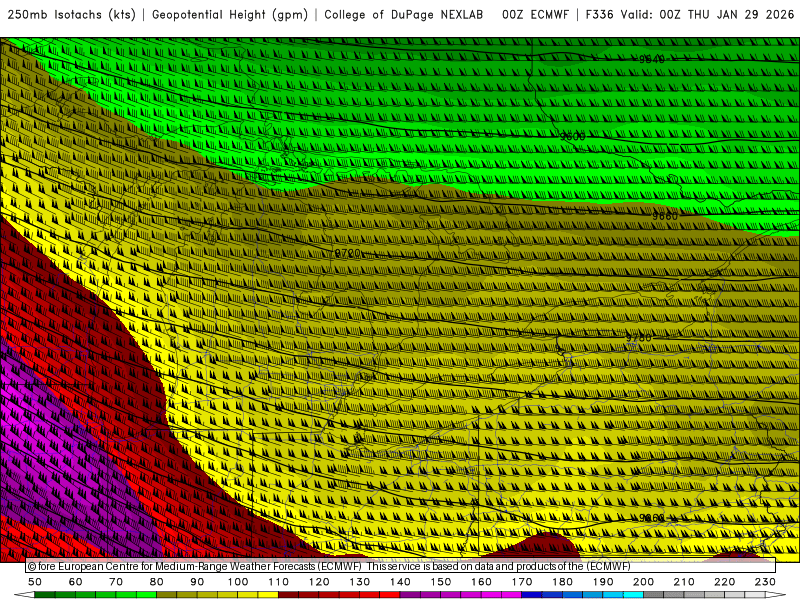Click the dark maroon swatch right after 110
800x600 pixels.
point(289,595)
